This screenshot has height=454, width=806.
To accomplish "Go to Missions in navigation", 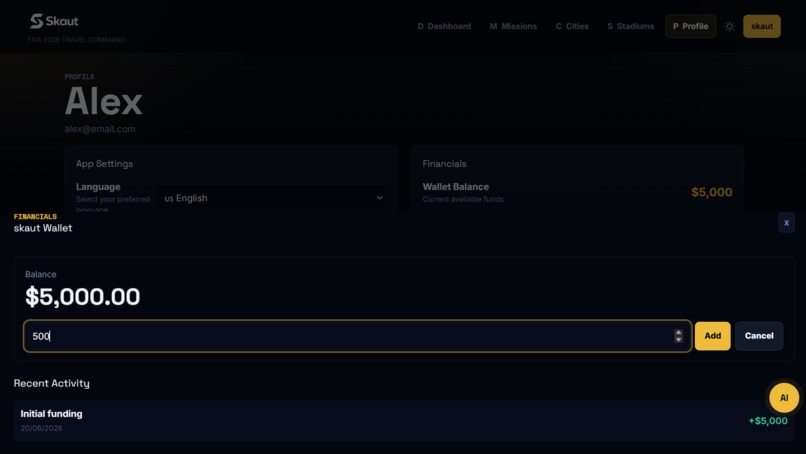I will coord(513,26).
